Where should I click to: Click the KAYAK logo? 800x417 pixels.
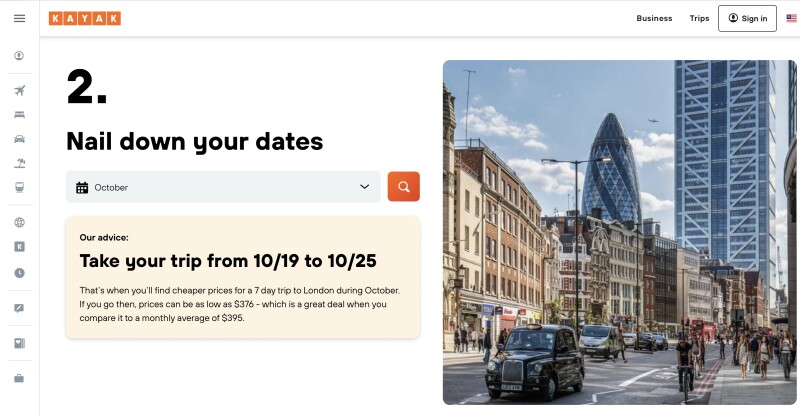click(x=84, y=18)
